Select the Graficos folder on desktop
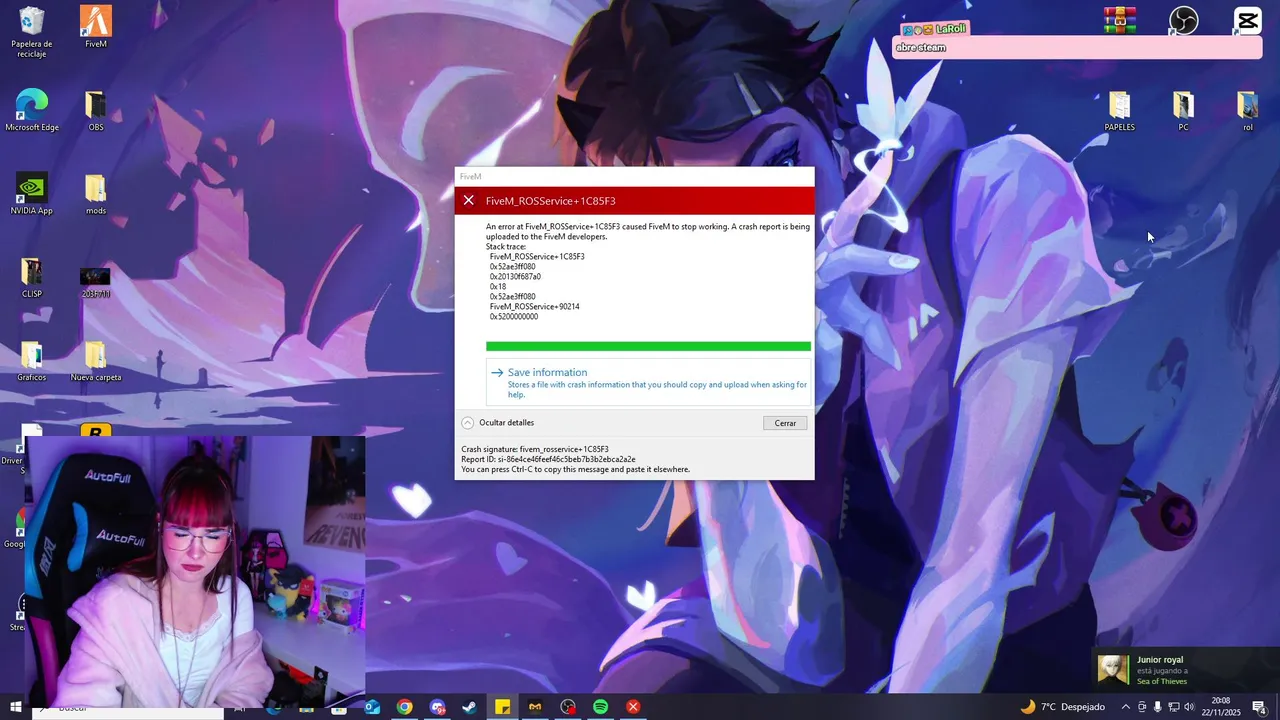This screenshot has height=720, width=1280. pos(31,361)
